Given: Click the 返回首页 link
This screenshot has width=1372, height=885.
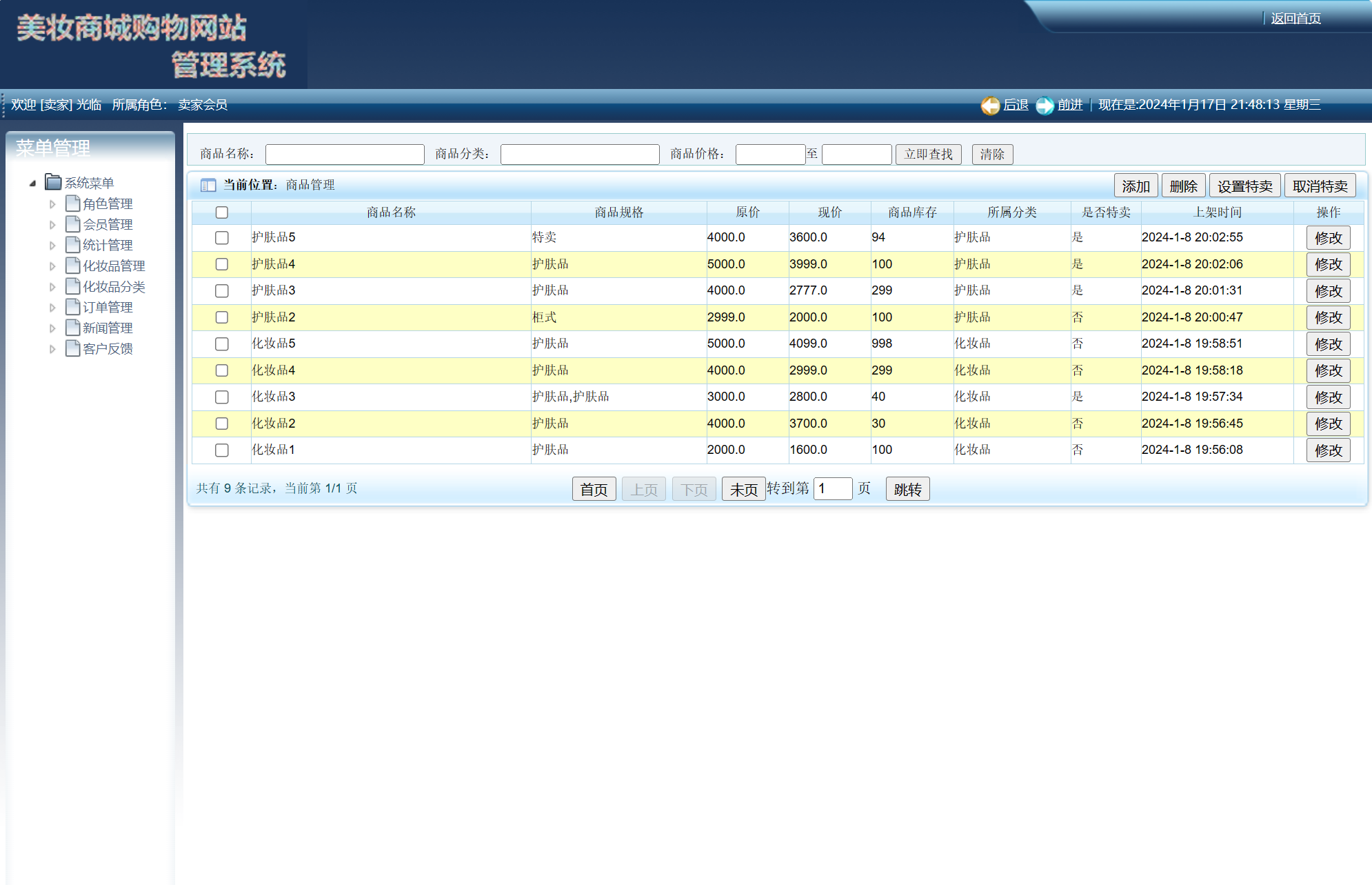Looking at the screenshot, I should coord(1295,19).
